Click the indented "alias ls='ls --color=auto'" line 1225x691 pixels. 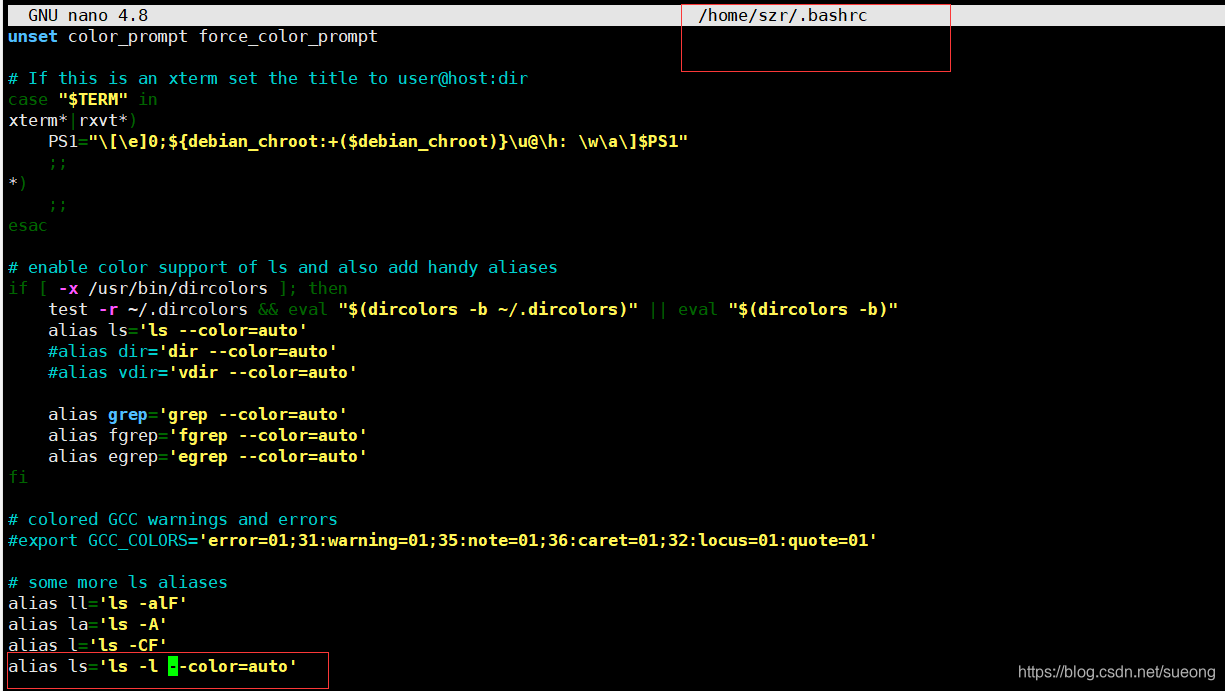coord(178,330)
